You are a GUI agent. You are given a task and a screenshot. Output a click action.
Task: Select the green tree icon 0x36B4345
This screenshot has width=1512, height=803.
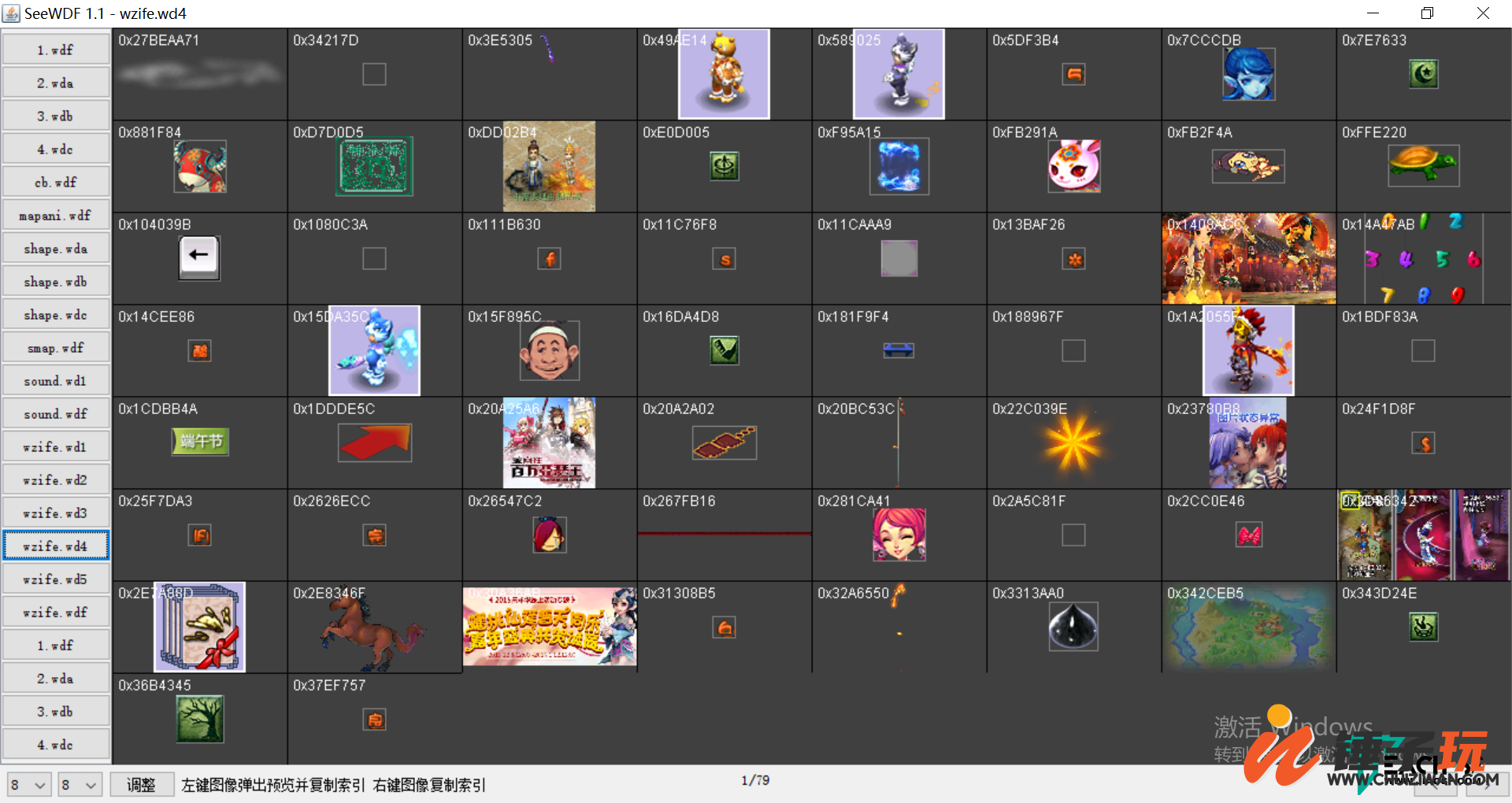coord(200,719)
